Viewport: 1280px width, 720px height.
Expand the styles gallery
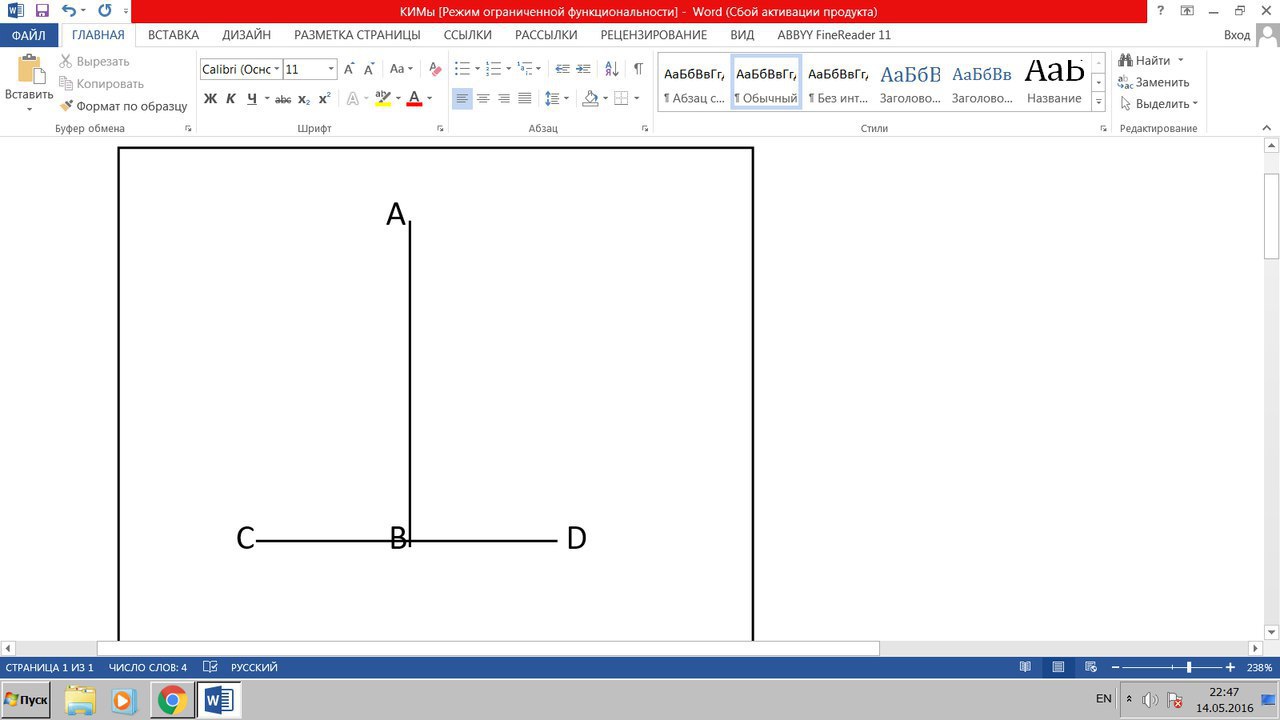point(1098,102)
